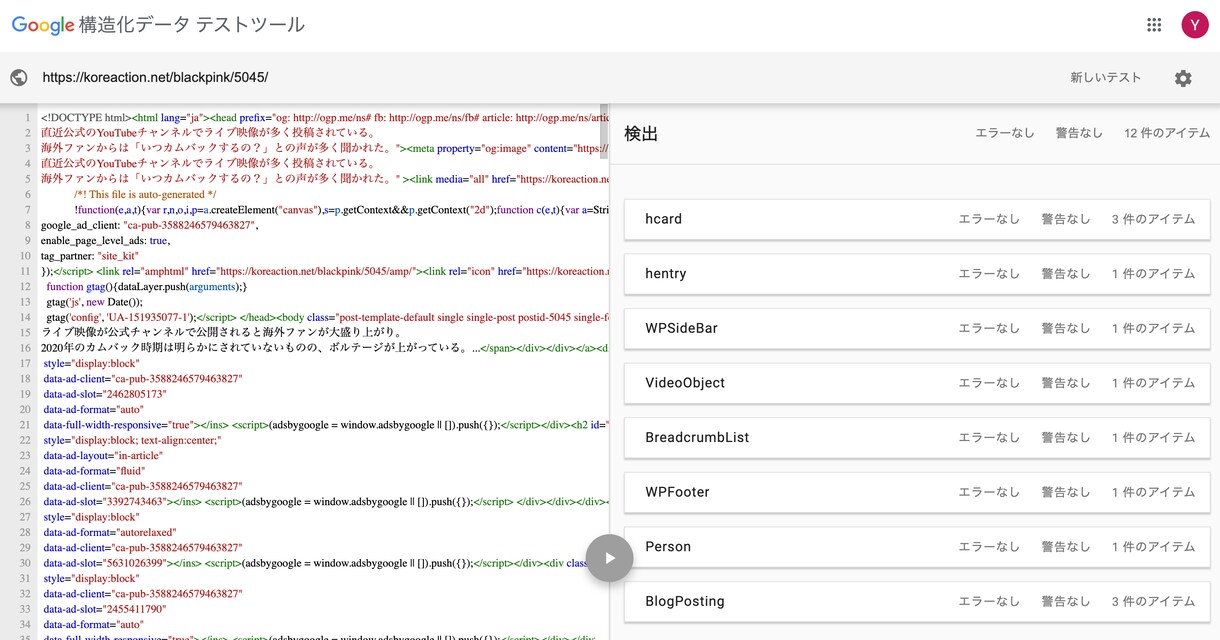This screenshot has height=640, width=1220.
Task: Expand the hentry result row
Action: pyautogui.click(x=917, y=274)
